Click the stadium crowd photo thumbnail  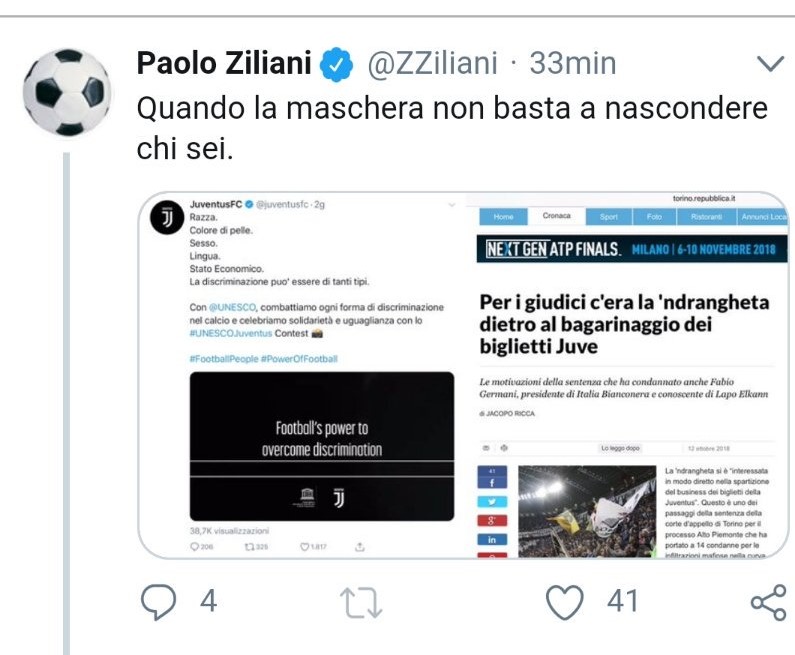tap(587, 512)
